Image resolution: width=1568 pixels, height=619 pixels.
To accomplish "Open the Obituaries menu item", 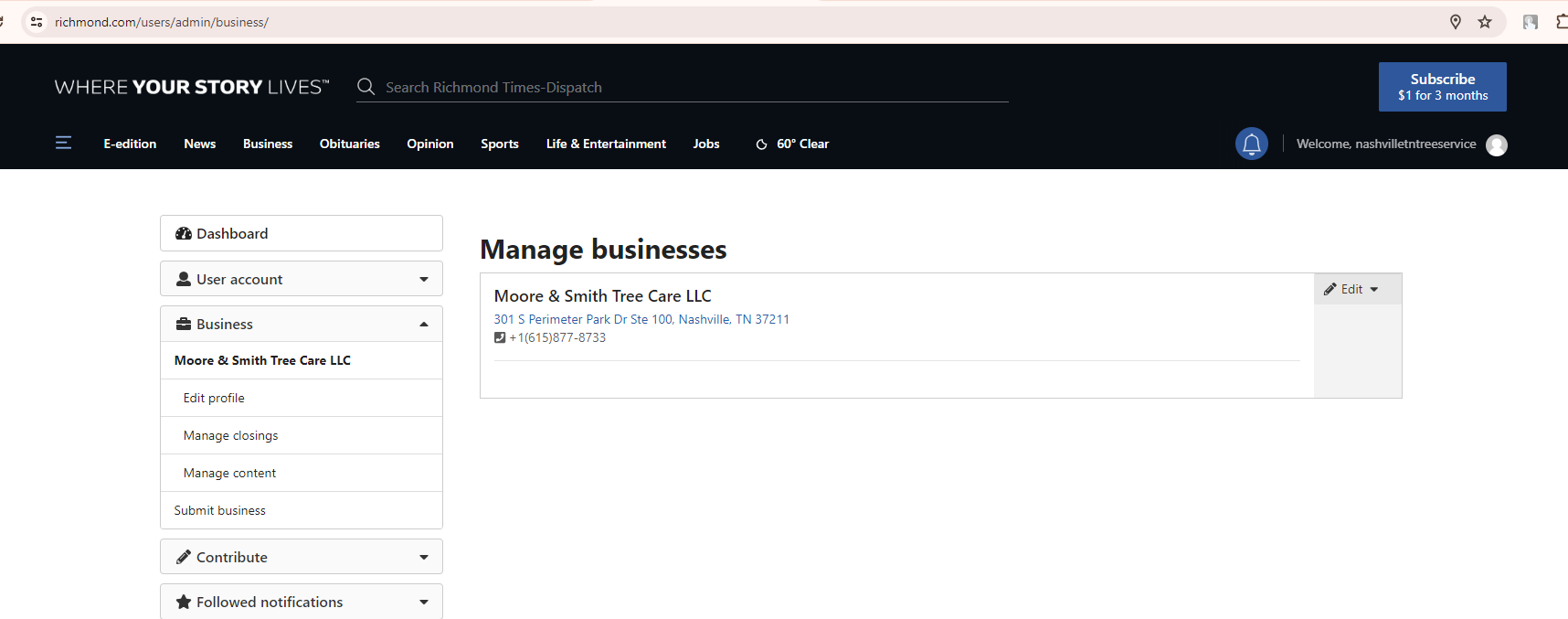I will (x=349, y=144).
